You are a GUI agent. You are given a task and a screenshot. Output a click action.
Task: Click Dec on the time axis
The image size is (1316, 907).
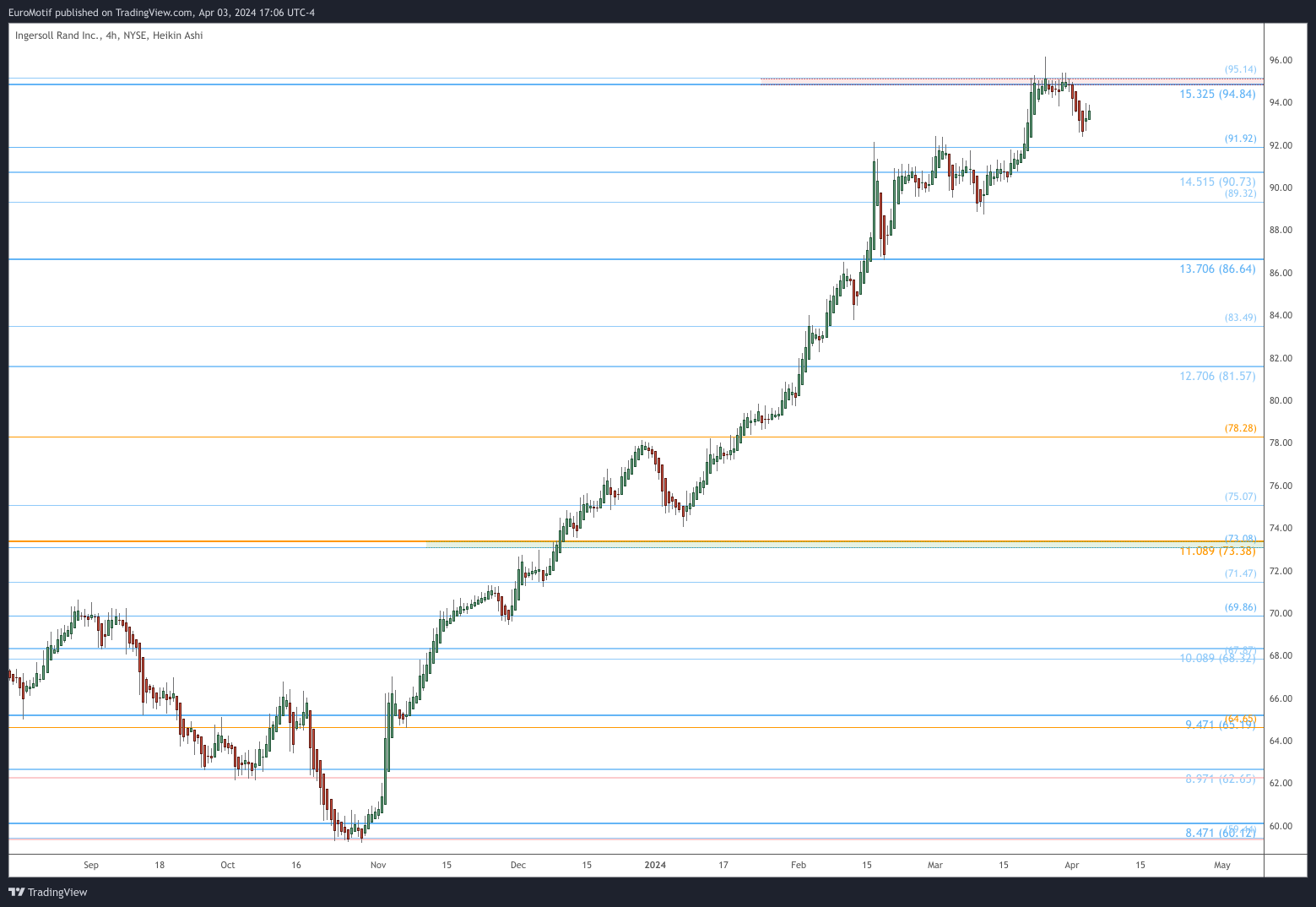click(518, 865)
